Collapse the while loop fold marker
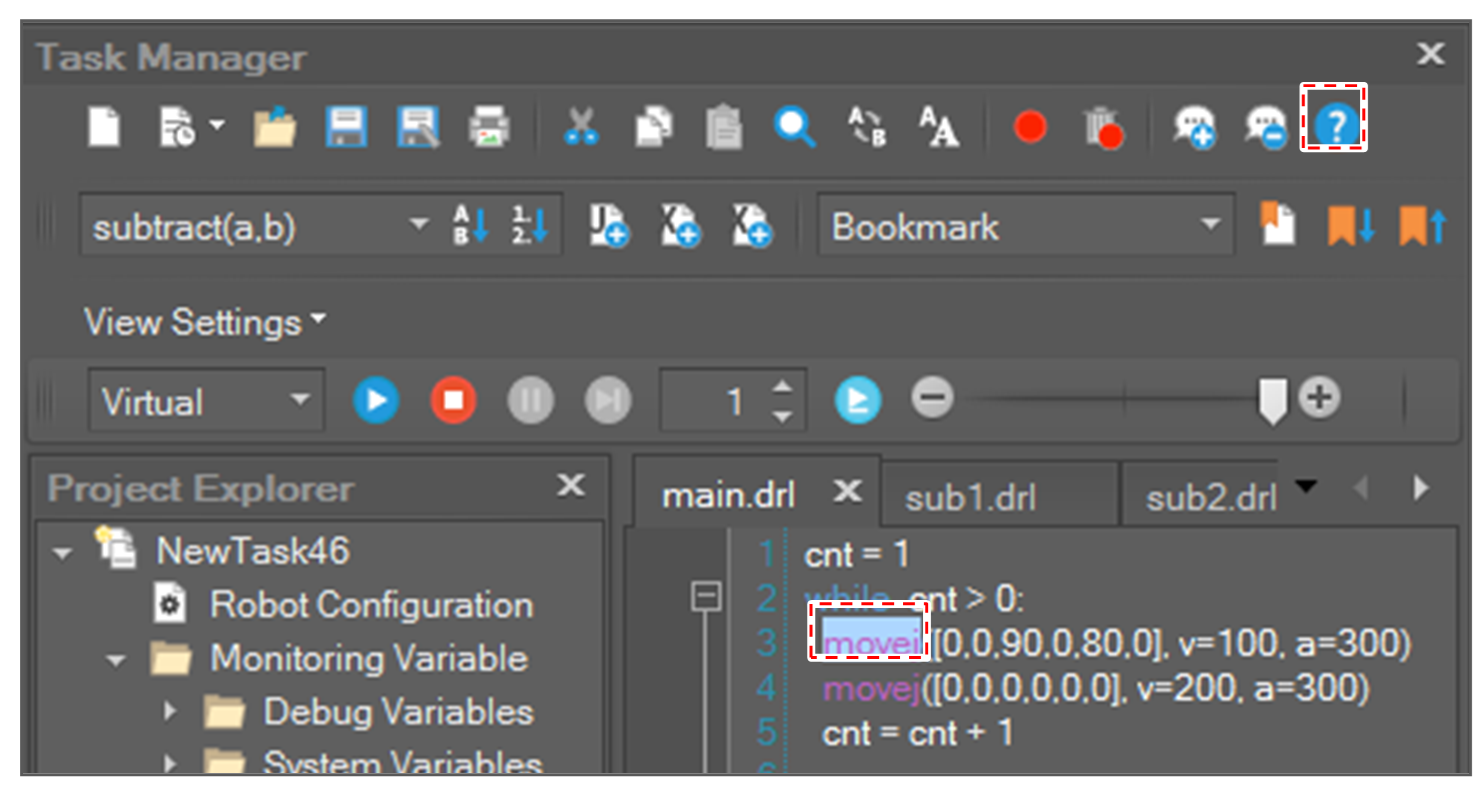Screen dimensions: 1476x787 point(706,598)
